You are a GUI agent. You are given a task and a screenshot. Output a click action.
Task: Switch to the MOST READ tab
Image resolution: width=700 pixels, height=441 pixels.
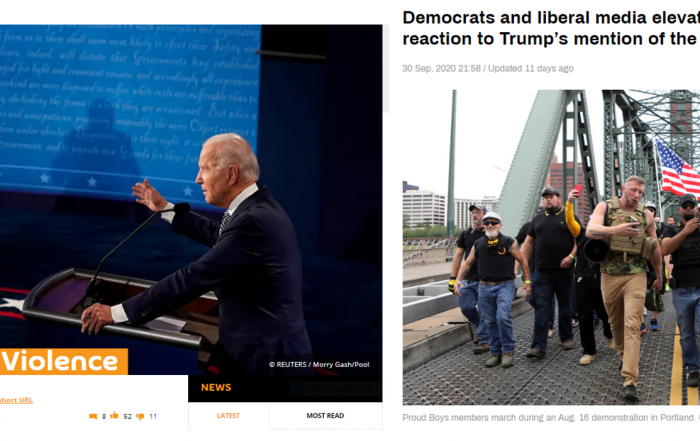(x=325, y=416)
